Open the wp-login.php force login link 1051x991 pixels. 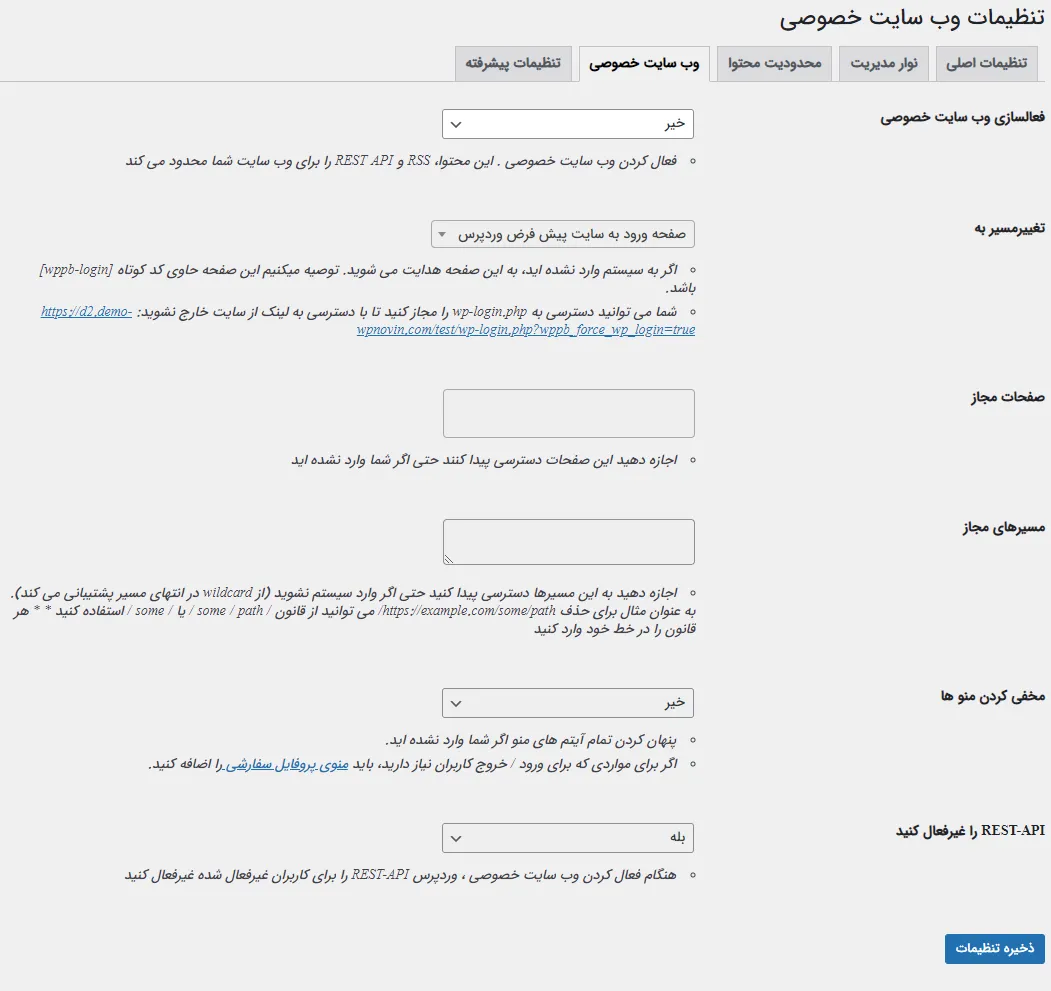coord(526,329)
